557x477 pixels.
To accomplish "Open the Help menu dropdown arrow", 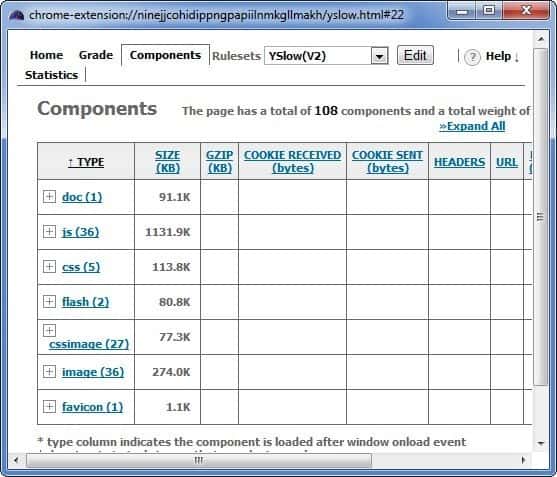I will pos(517,58).
